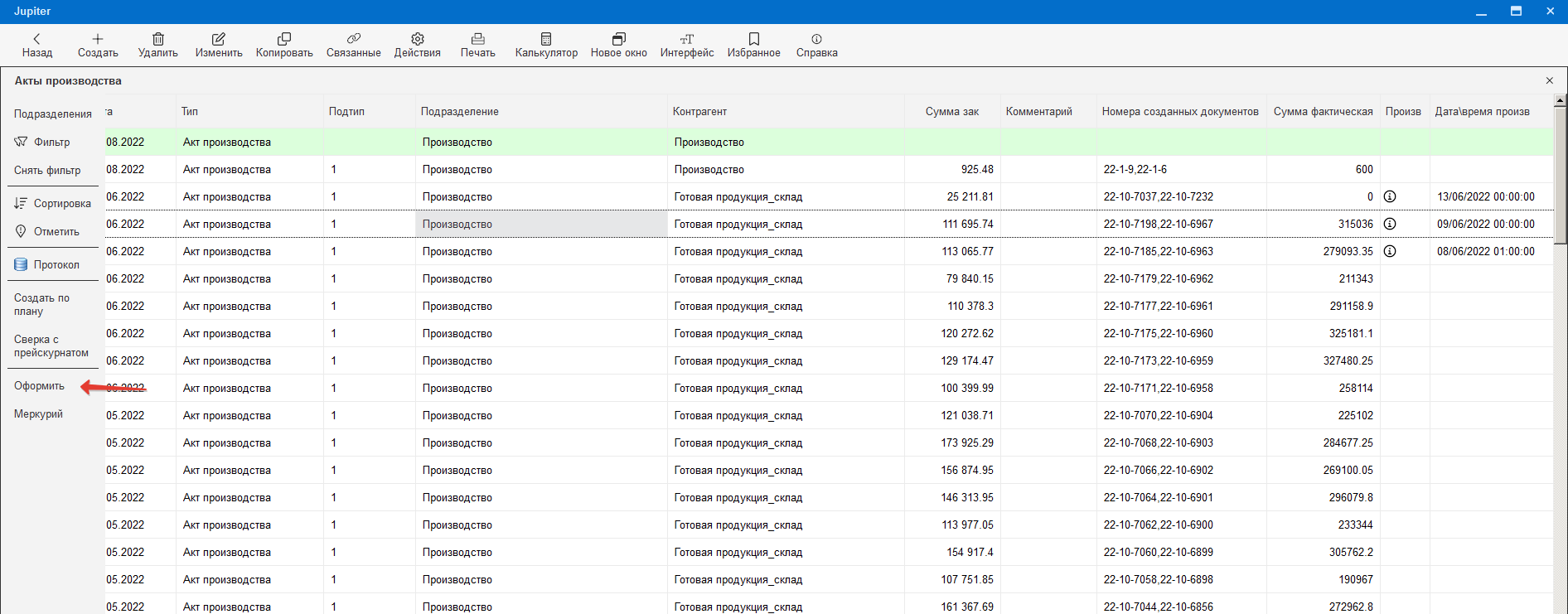Click info icon in 09/06/2022 row

tap(1390, 224)
